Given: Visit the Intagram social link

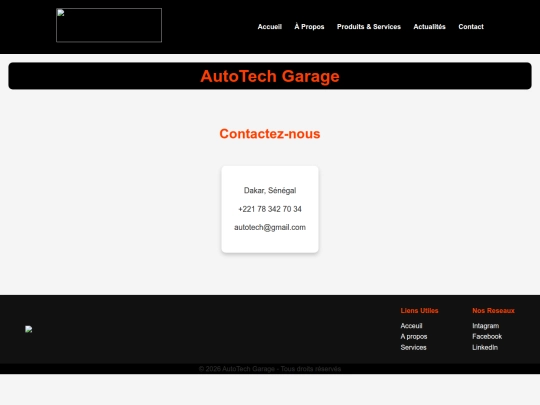Looking at the screenshot, I should click(x=486, y=326).
